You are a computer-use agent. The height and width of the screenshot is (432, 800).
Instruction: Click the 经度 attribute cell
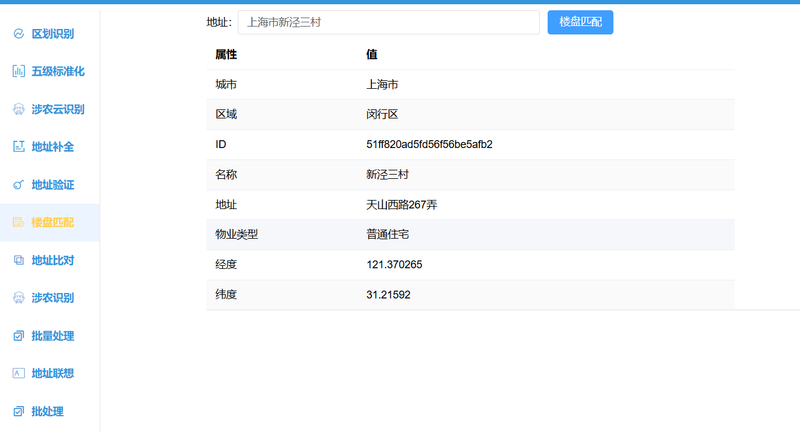pos(226,264)
